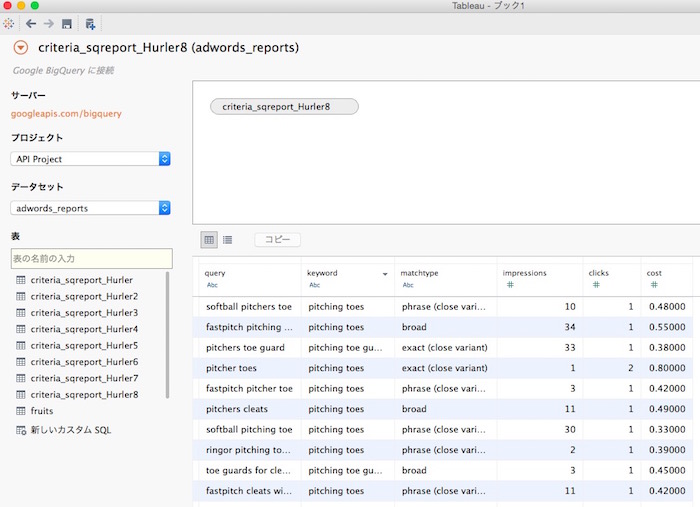
Task: Click impressions value 34
Action: [x=570, y=327]
